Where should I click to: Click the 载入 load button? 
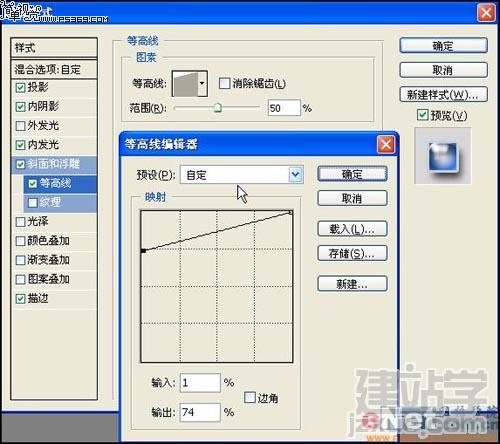point(352,229)
